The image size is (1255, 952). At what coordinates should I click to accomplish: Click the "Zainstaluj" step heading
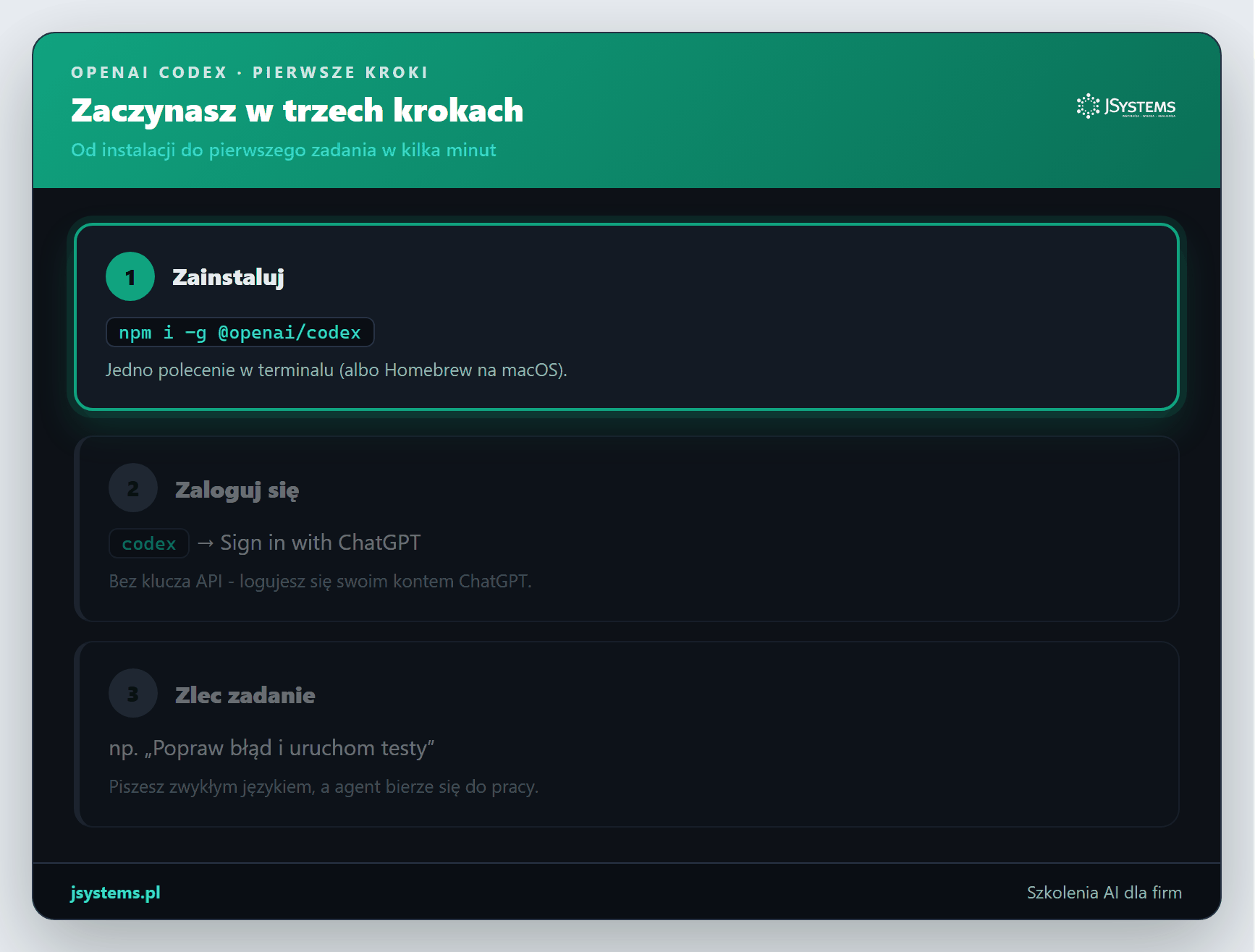point(228,277)
